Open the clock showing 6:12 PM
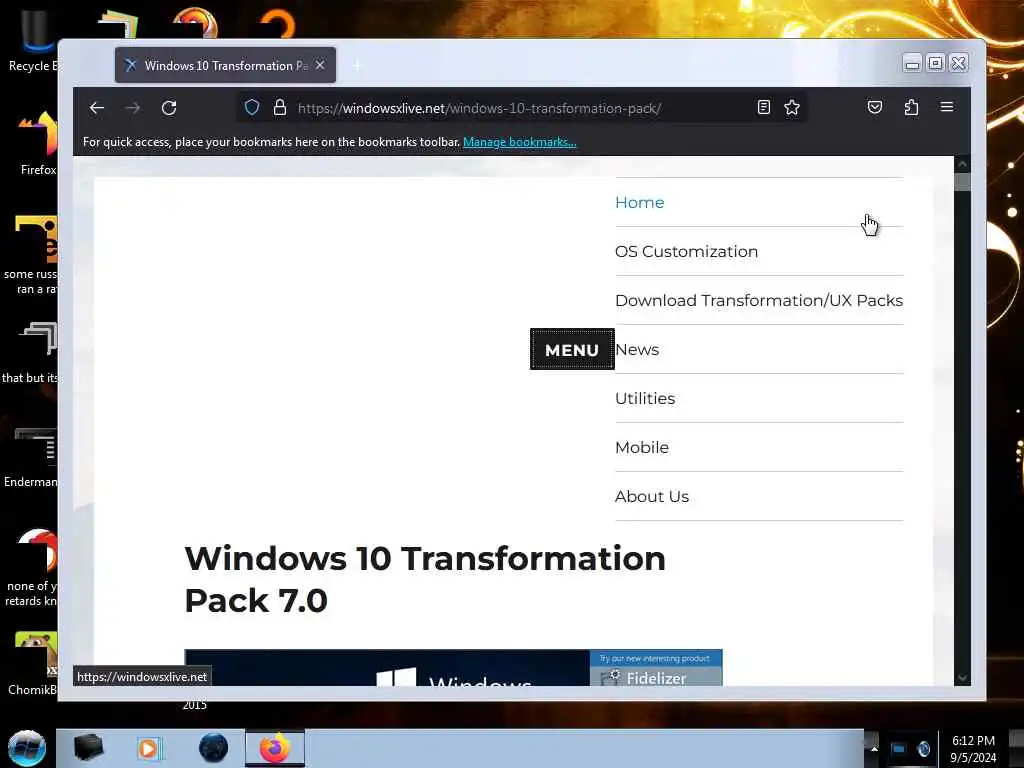 tap(973, 749)
